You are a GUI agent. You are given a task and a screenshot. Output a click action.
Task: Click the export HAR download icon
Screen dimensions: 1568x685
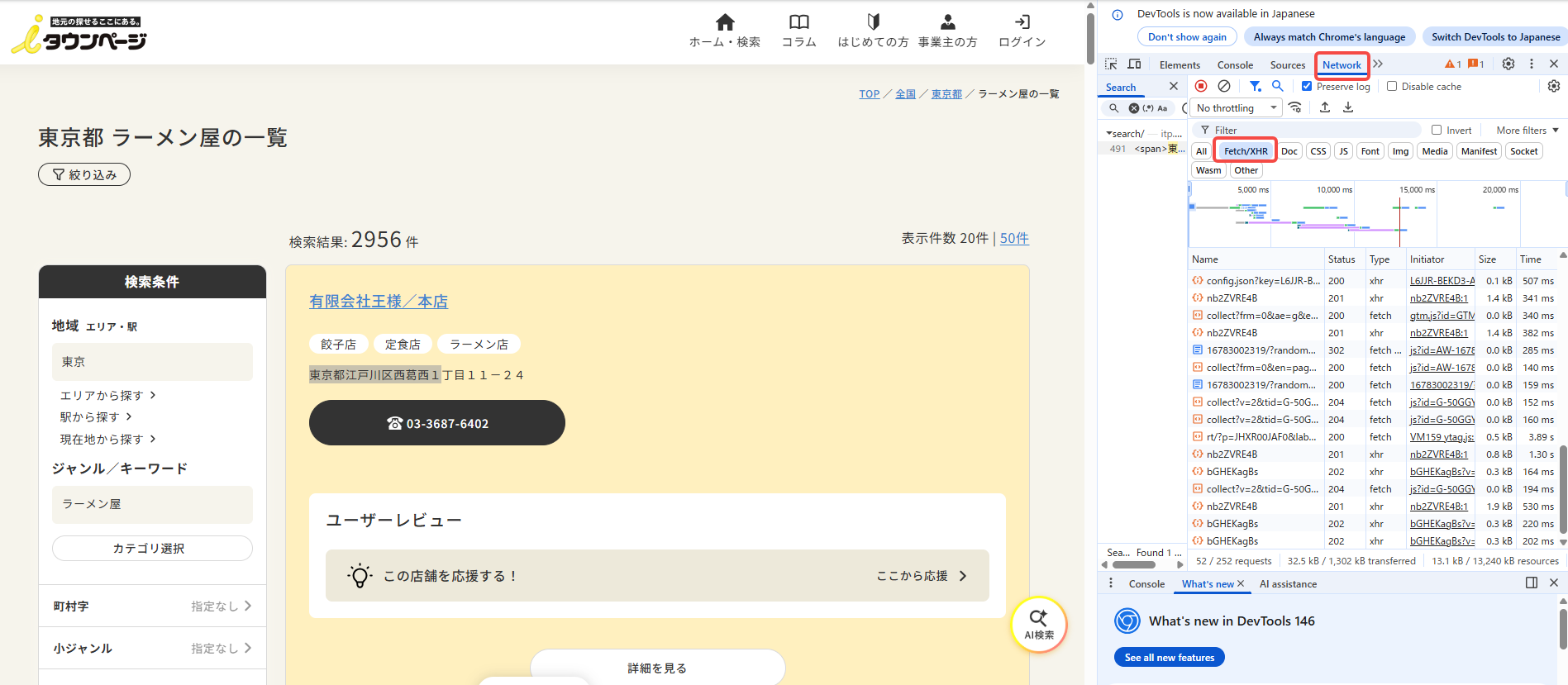pyautogui.click(x=1348, y=107)
